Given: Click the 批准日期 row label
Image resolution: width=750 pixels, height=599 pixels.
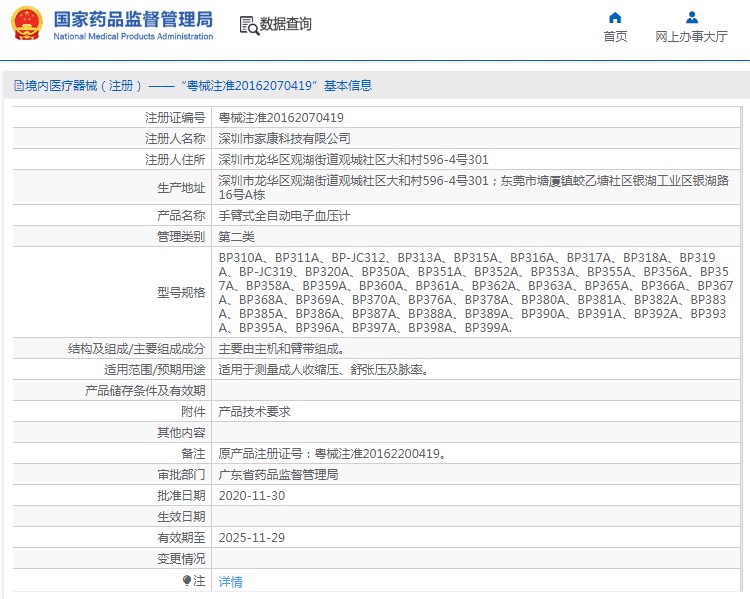Looking at the screenshot, I should pyautogui.click(x=181, y=496).
